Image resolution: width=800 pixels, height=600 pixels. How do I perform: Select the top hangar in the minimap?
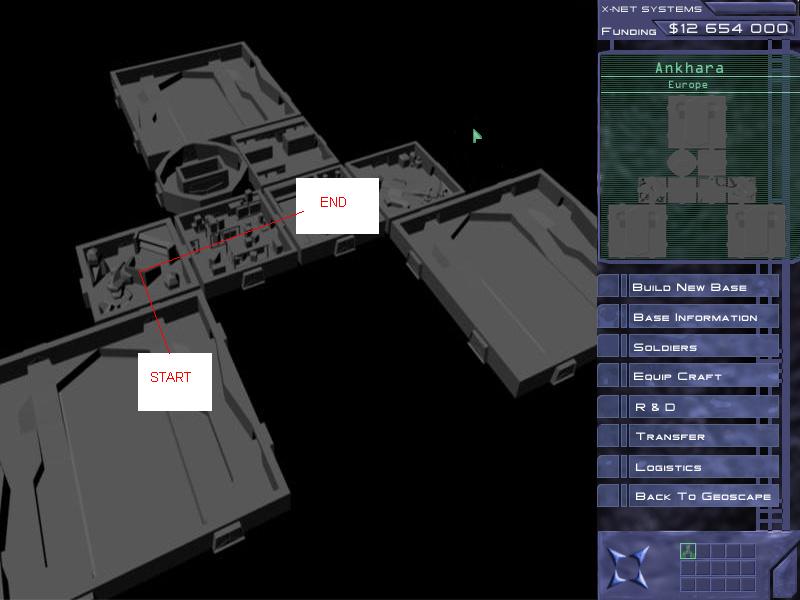pos(696,123)
